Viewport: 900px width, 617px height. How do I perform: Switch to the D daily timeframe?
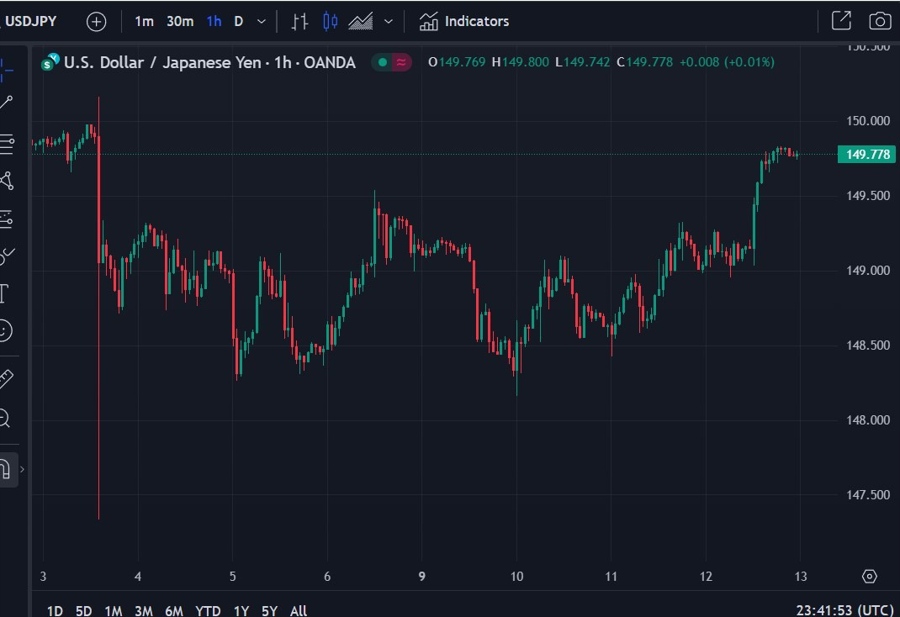pos(239,22)
